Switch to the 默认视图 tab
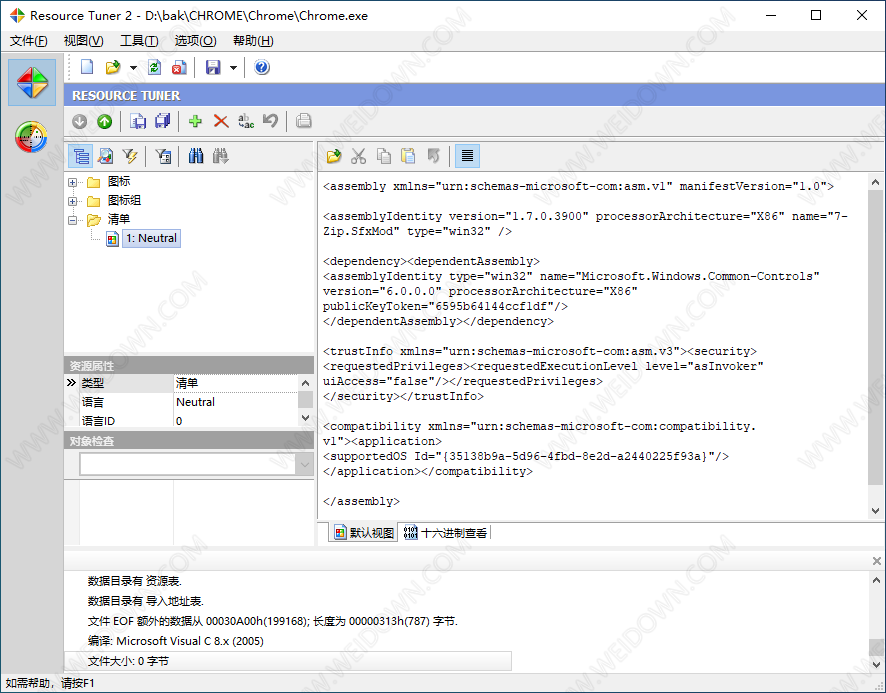886x693 pixels. point(364,533)
